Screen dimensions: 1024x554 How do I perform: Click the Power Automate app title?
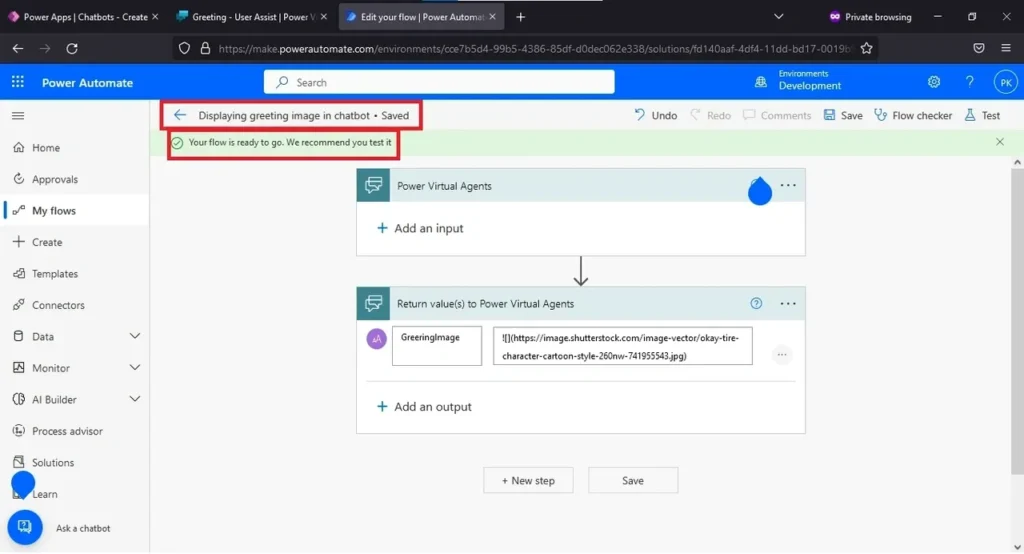pos(88,82)
